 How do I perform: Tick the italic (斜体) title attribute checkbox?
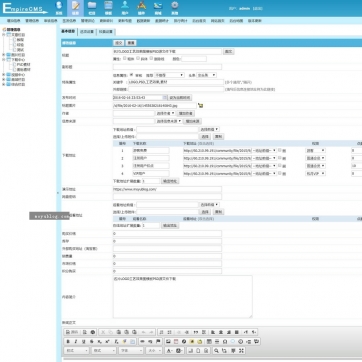pyautogui.click(x=138, y=58)
